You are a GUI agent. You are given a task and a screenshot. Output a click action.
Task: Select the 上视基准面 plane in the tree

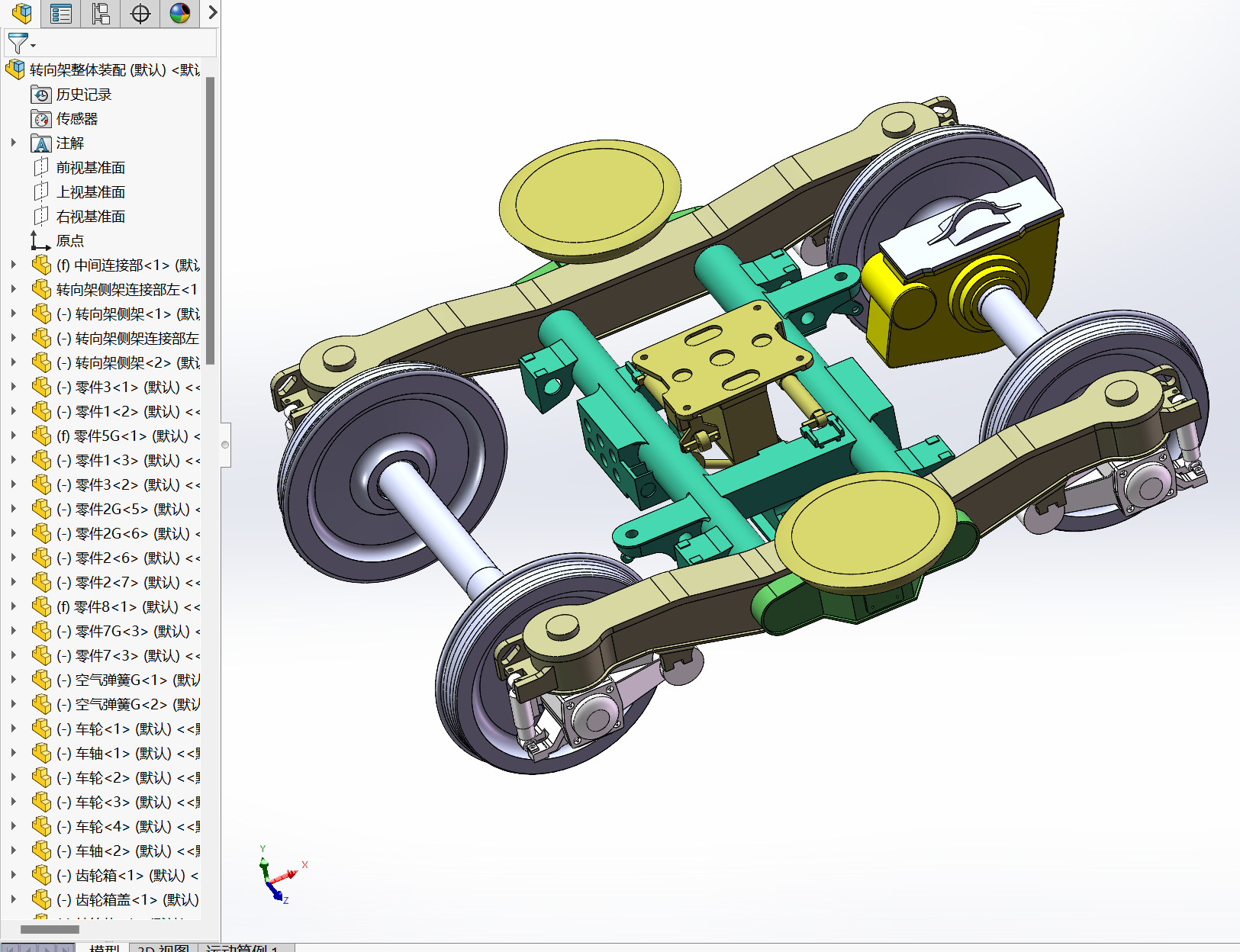pyautogui.click(x=90, y=192)
